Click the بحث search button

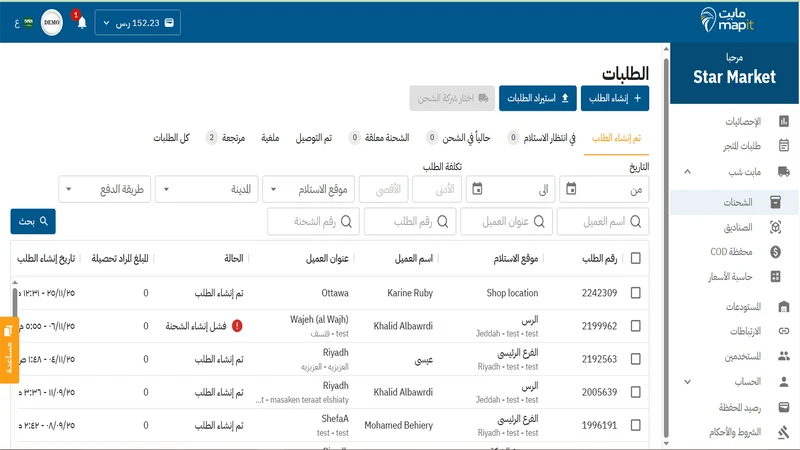(33, 221)
